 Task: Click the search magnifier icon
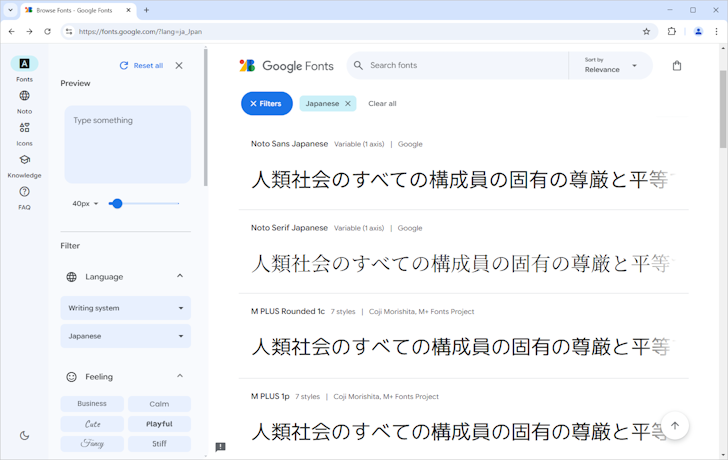358,65
